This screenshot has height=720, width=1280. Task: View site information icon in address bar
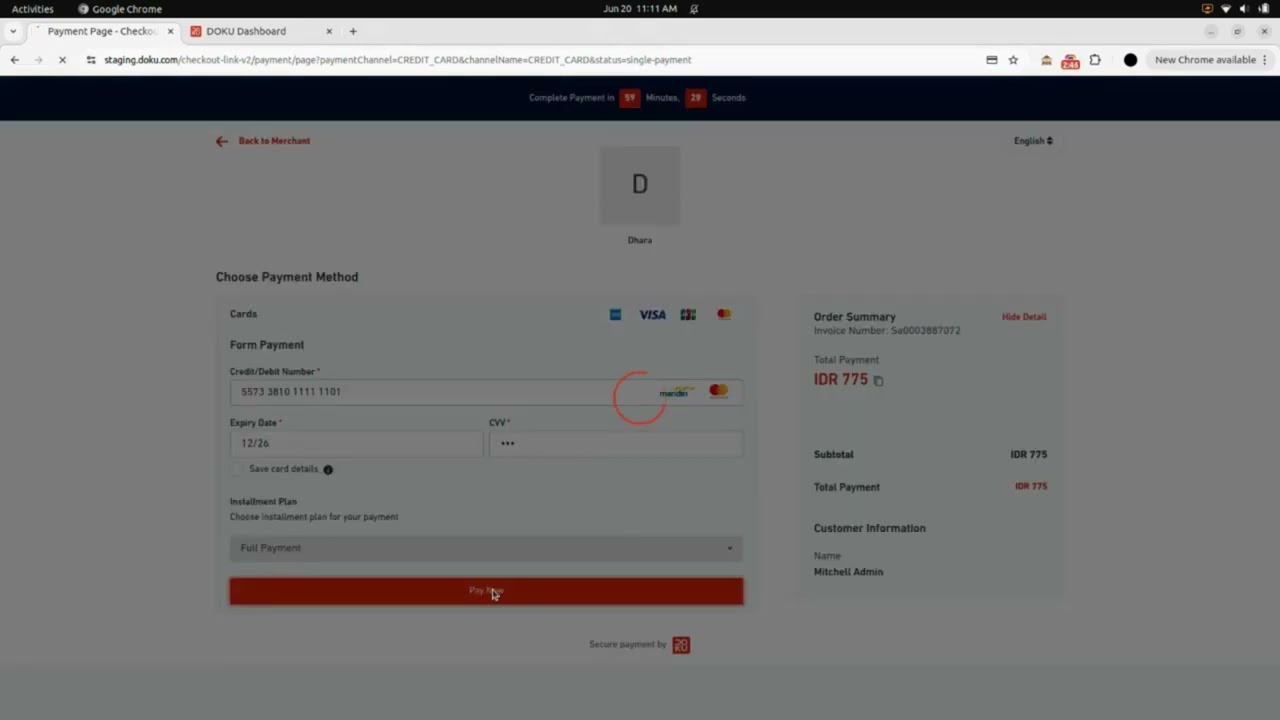tap(91, 60)
